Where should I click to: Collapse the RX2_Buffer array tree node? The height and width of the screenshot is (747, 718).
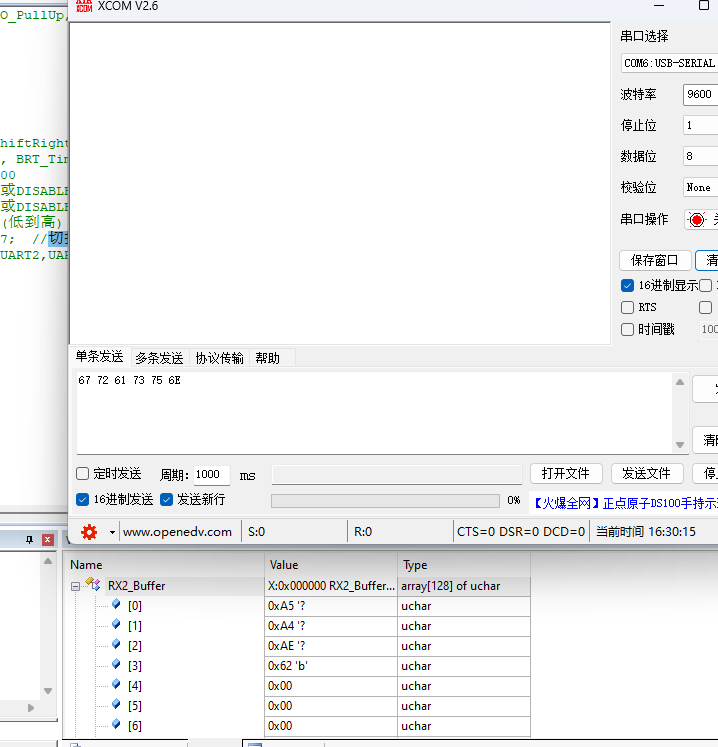75,586
